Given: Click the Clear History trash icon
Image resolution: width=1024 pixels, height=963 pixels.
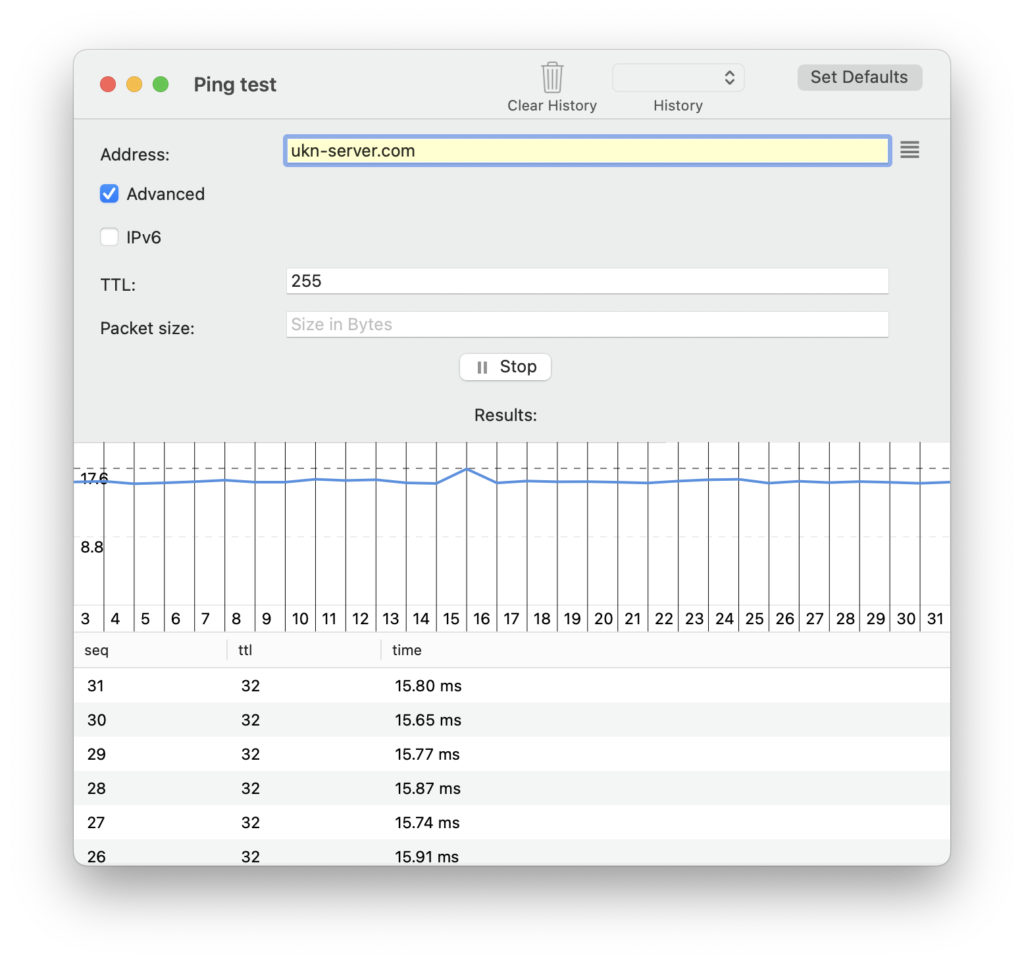Looking at the screenshot, I should [552, 77].
